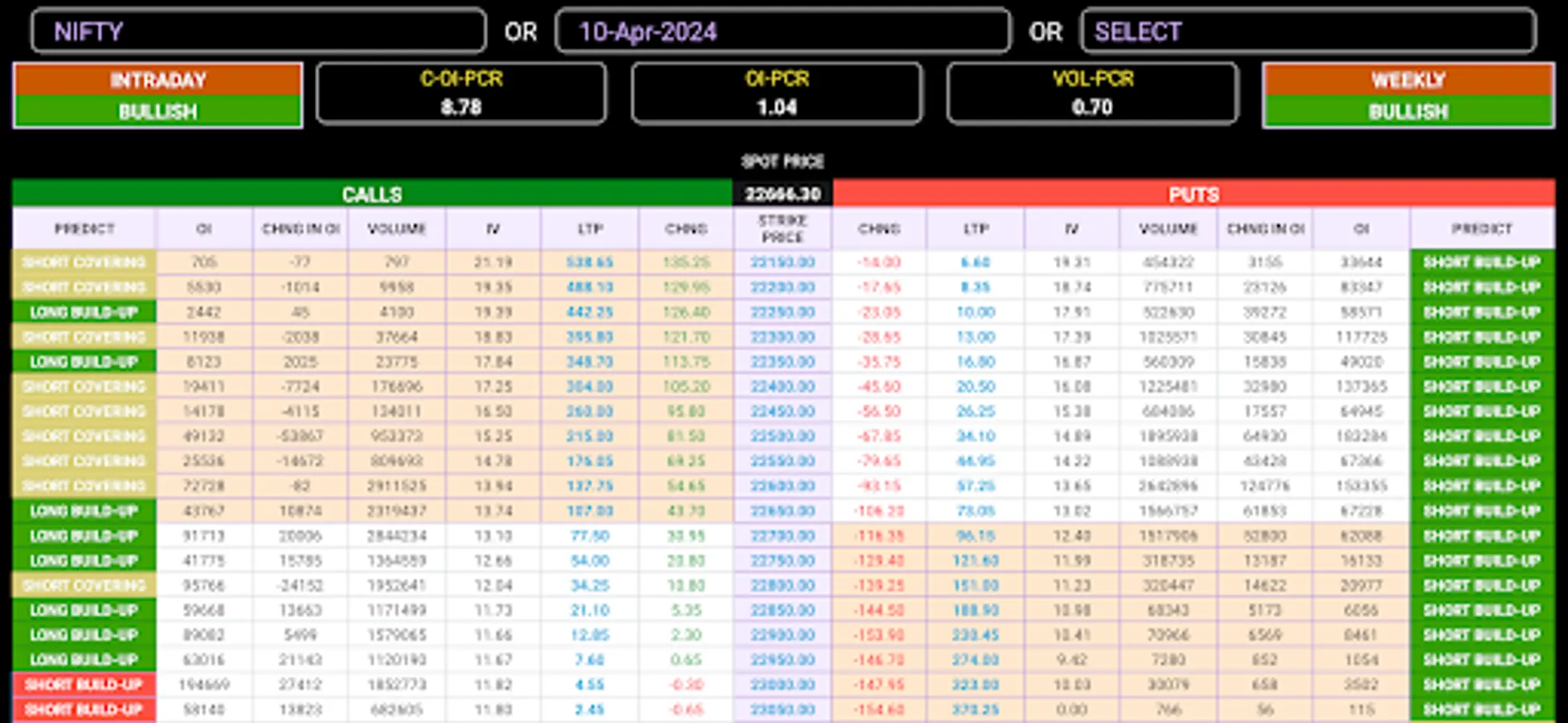Select the LONG BUILD-UP cell for 22250 strike
The height and width of the screenshot is (723, 1568).
click(x=83, y=312)
